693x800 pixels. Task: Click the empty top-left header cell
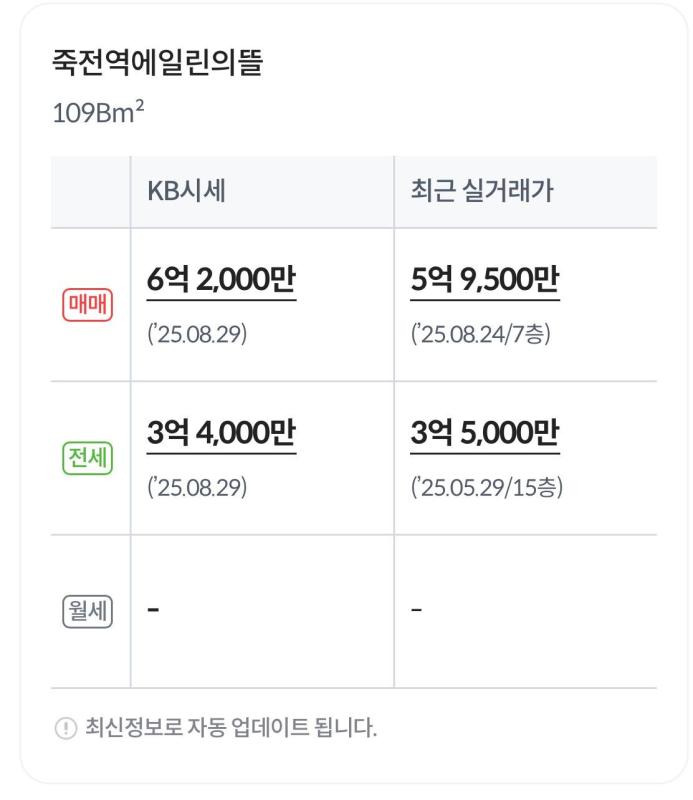[x=90, y=192]
